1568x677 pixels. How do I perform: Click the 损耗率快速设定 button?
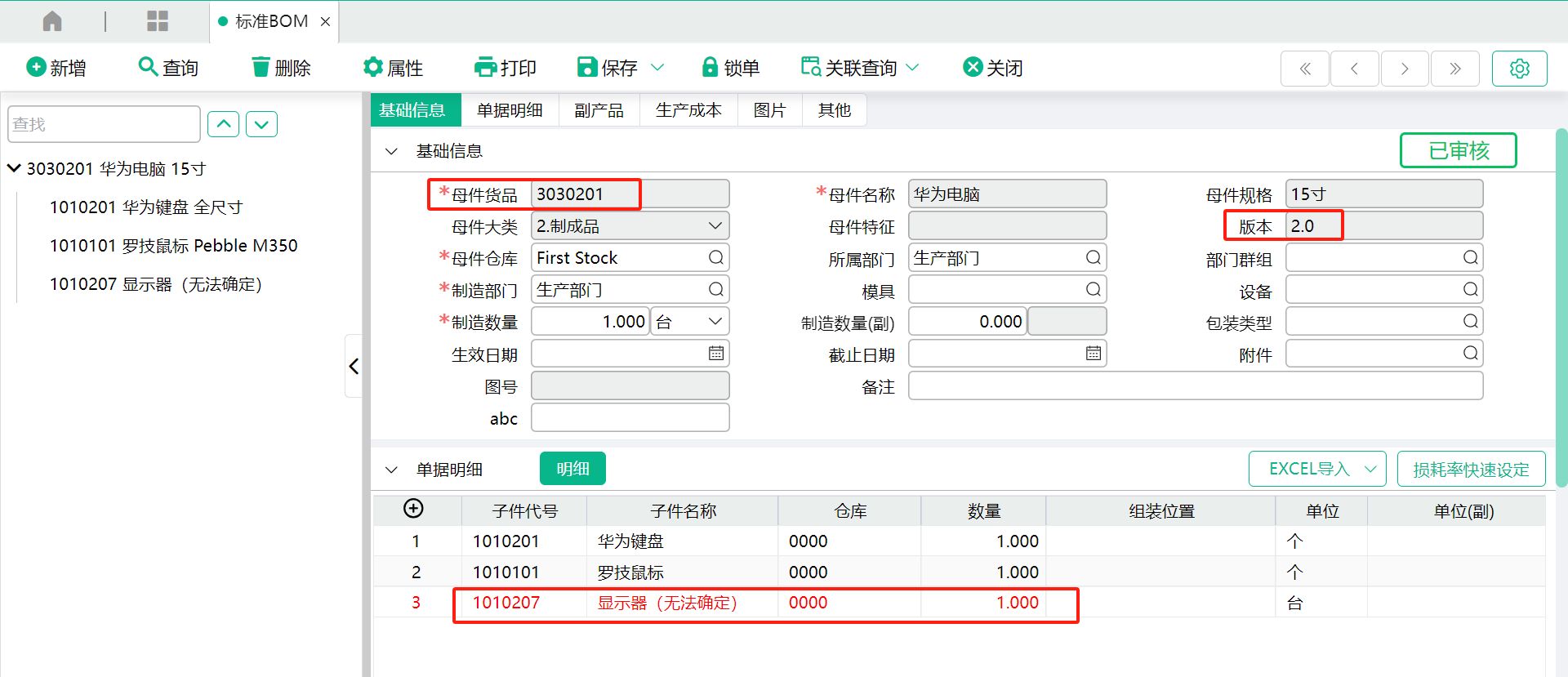point(1471,469)
